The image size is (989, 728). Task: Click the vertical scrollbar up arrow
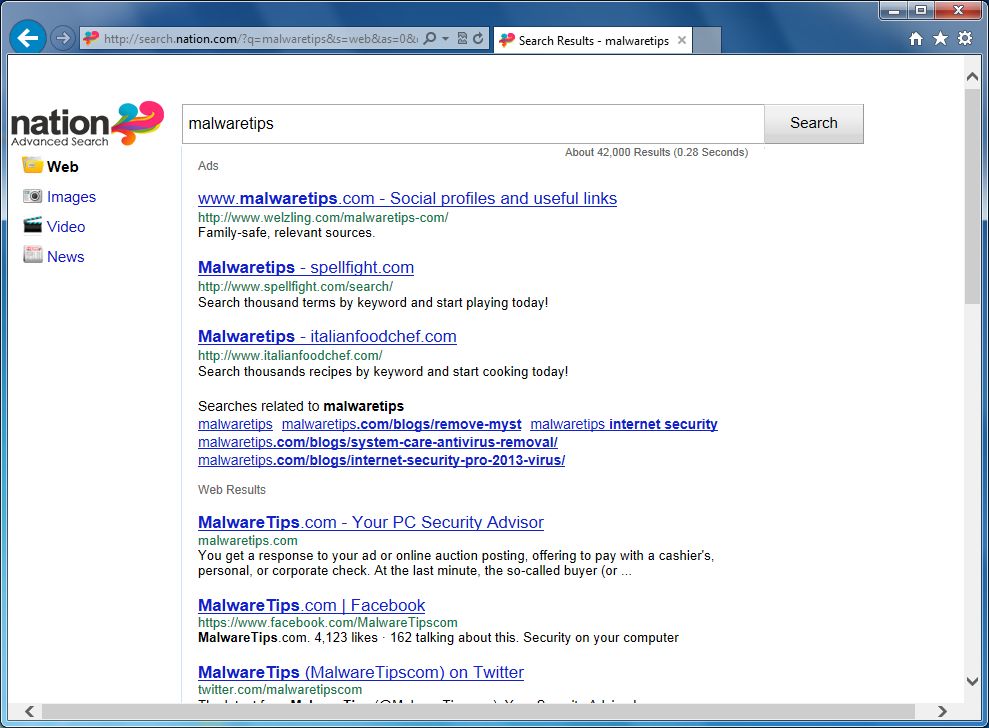(x=972, y=76)
